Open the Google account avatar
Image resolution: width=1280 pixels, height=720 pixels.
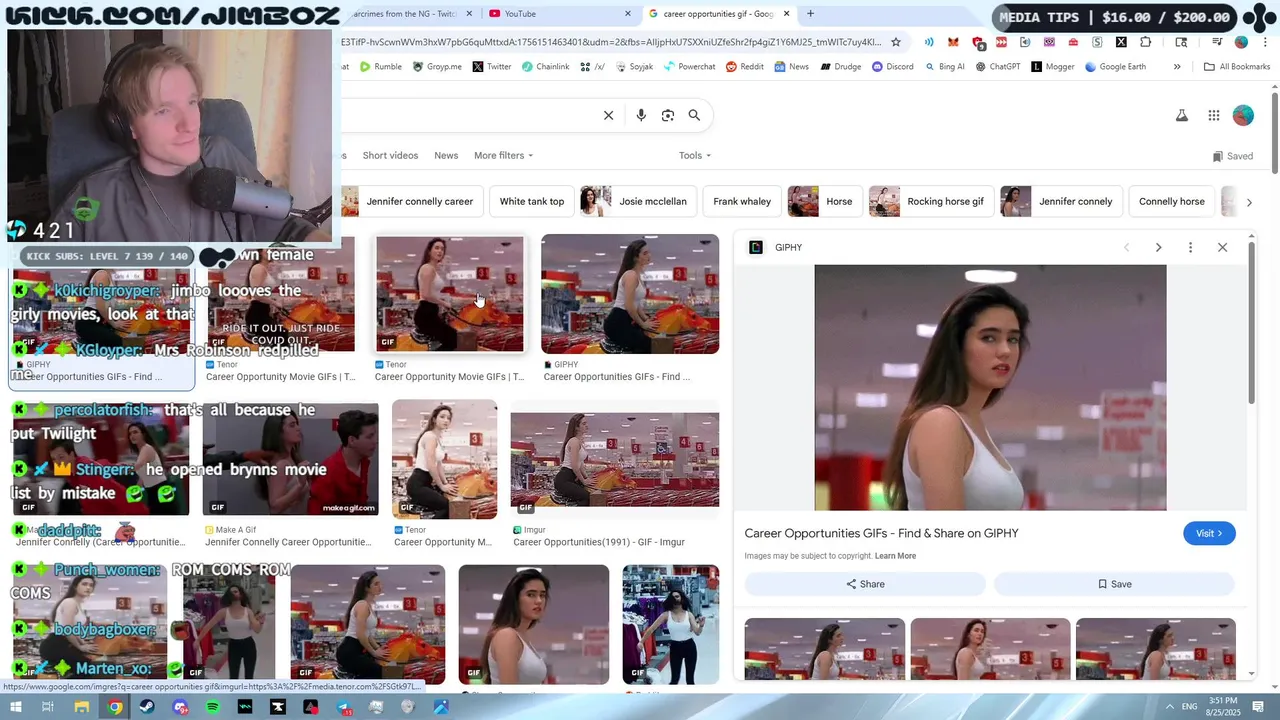(1243, 115)
